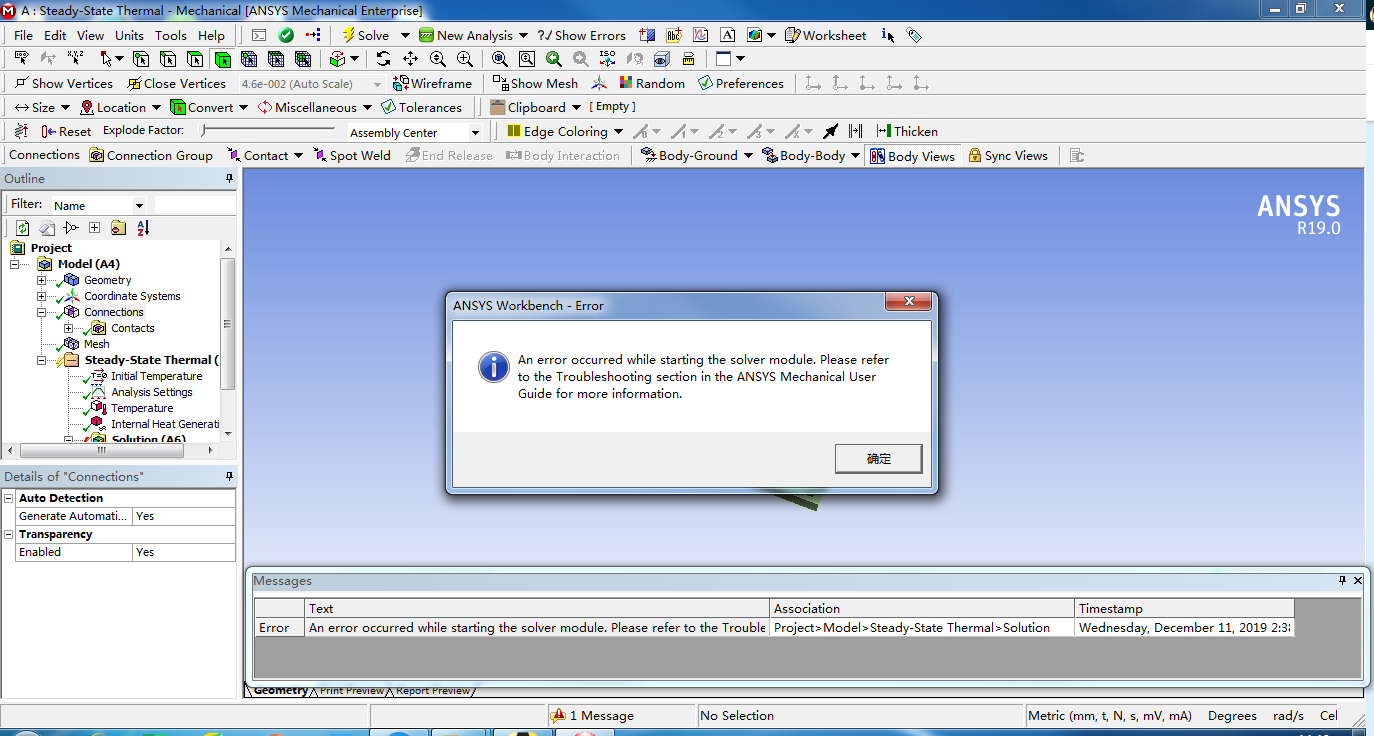
Task: Click the New Analysis button
Action: point(467,35)
